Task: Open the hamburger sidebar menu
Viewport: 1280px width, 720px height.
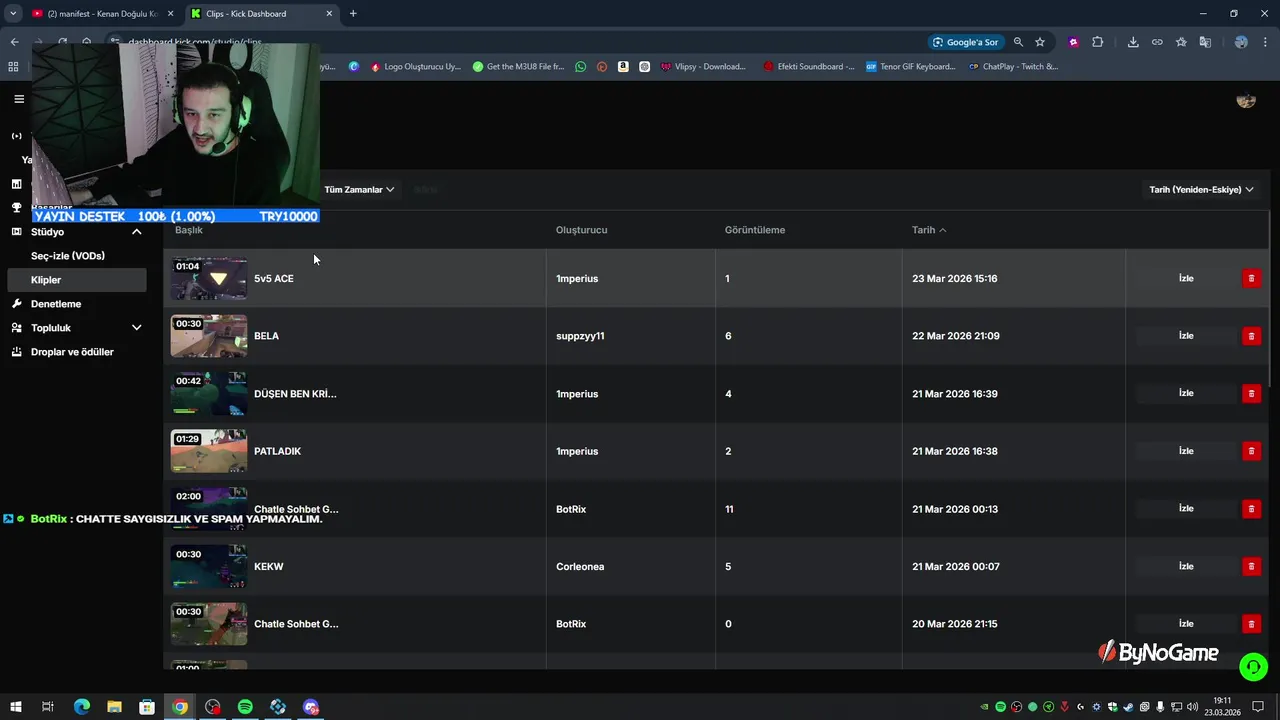Action: [x=19, y=99]
